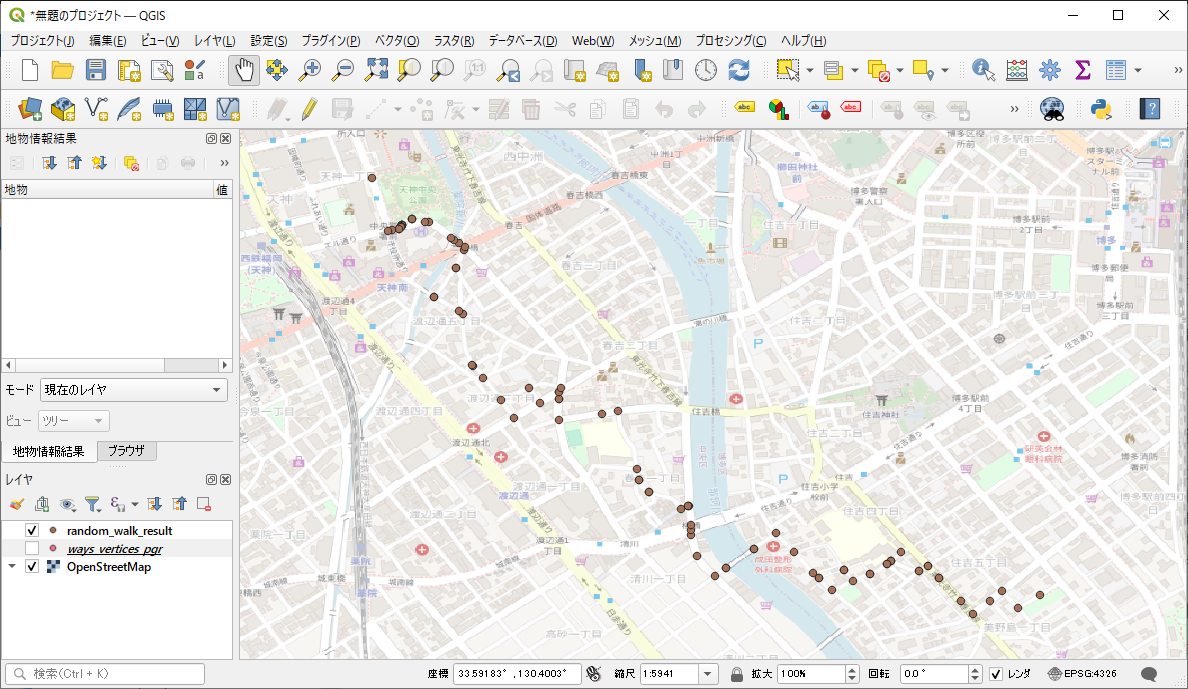Open the Python console
Viewport: 1188px width, 689px height.
pyautogui.click(x=1102, y=108)
